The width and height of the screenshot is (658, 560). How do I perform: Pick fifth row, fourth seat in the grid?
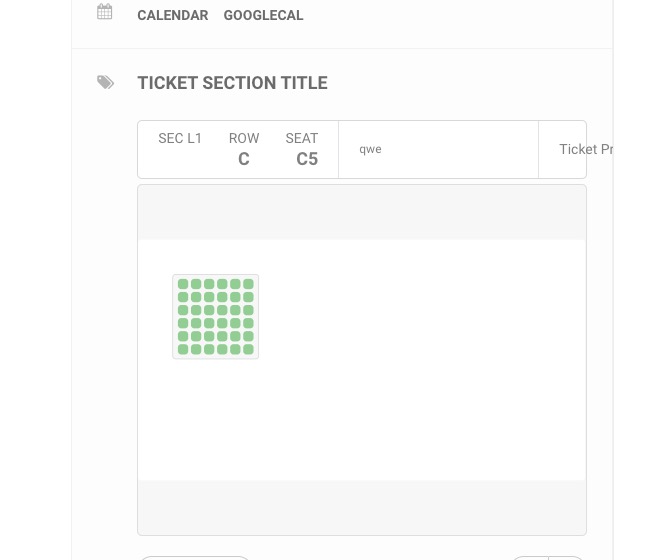[222, 336]
